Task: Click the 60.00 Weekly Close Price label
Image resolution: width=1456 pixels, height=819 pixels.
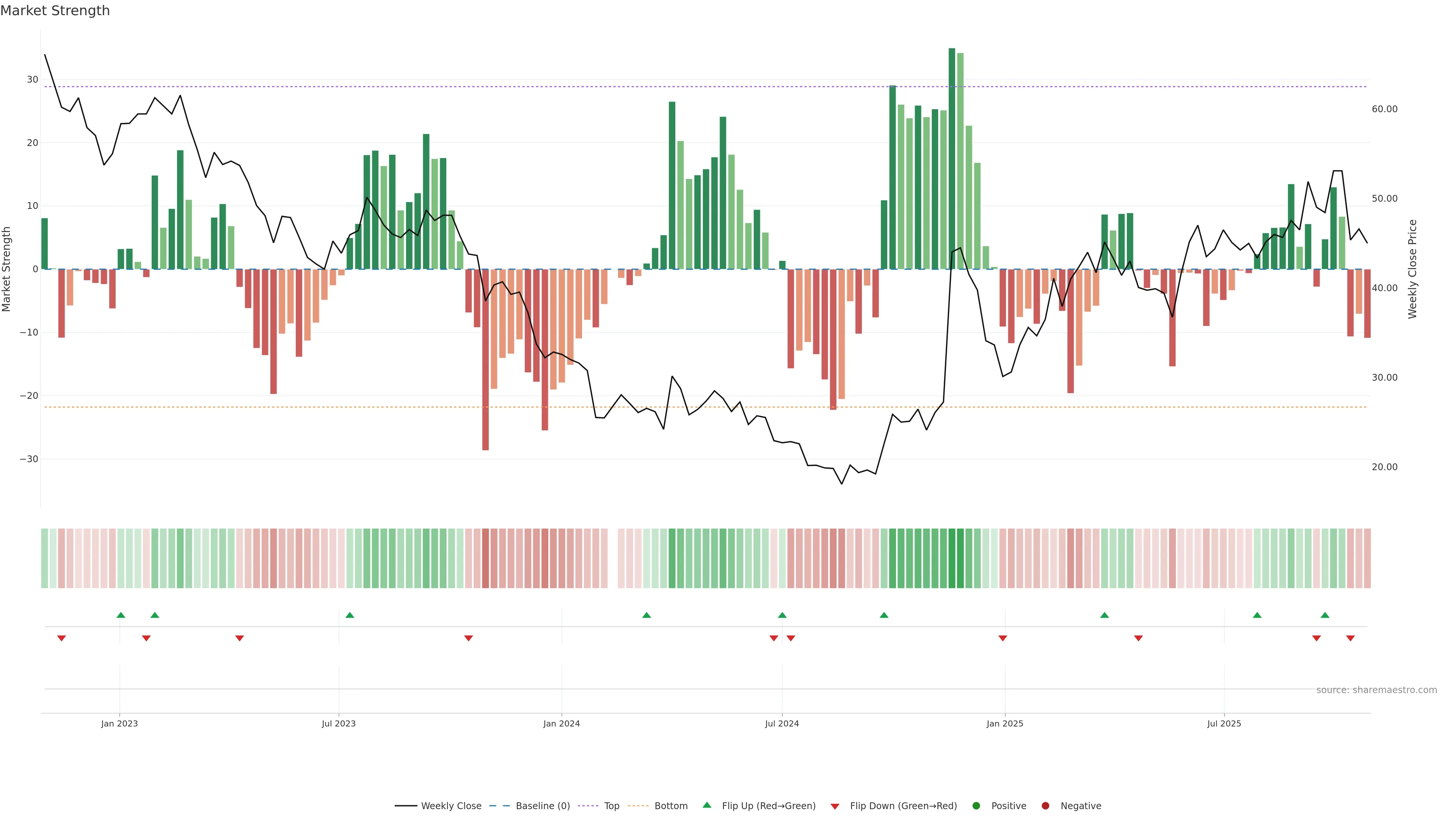Action: point(1384,109)
